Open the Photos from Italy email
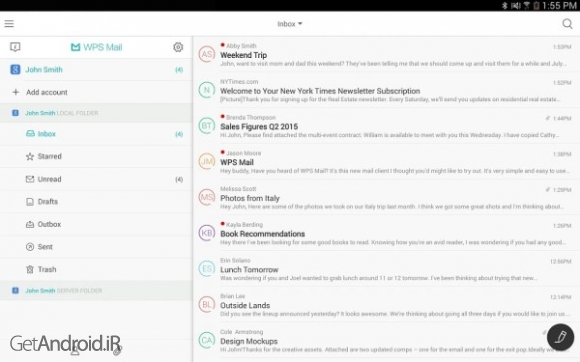The width and height of the screenshot is (580, 362). click(x=387, y=197)
